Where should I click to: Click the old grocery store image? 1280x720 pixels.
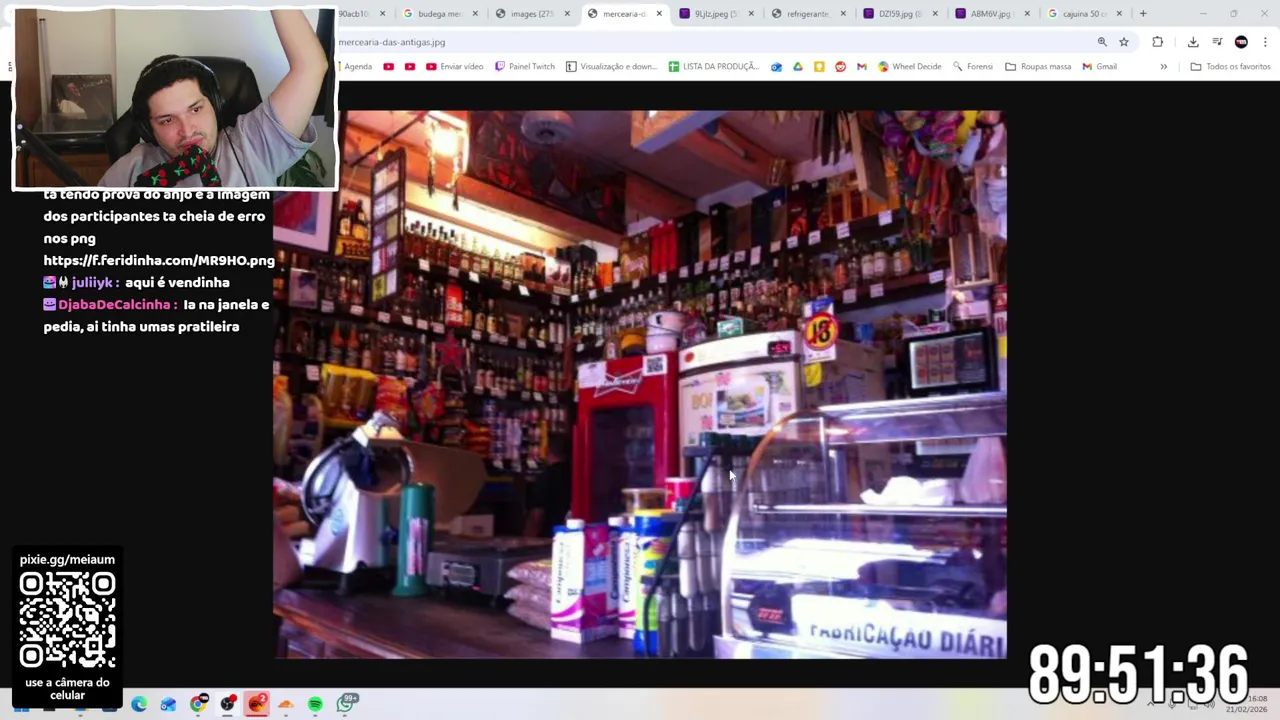pos(640,385)
